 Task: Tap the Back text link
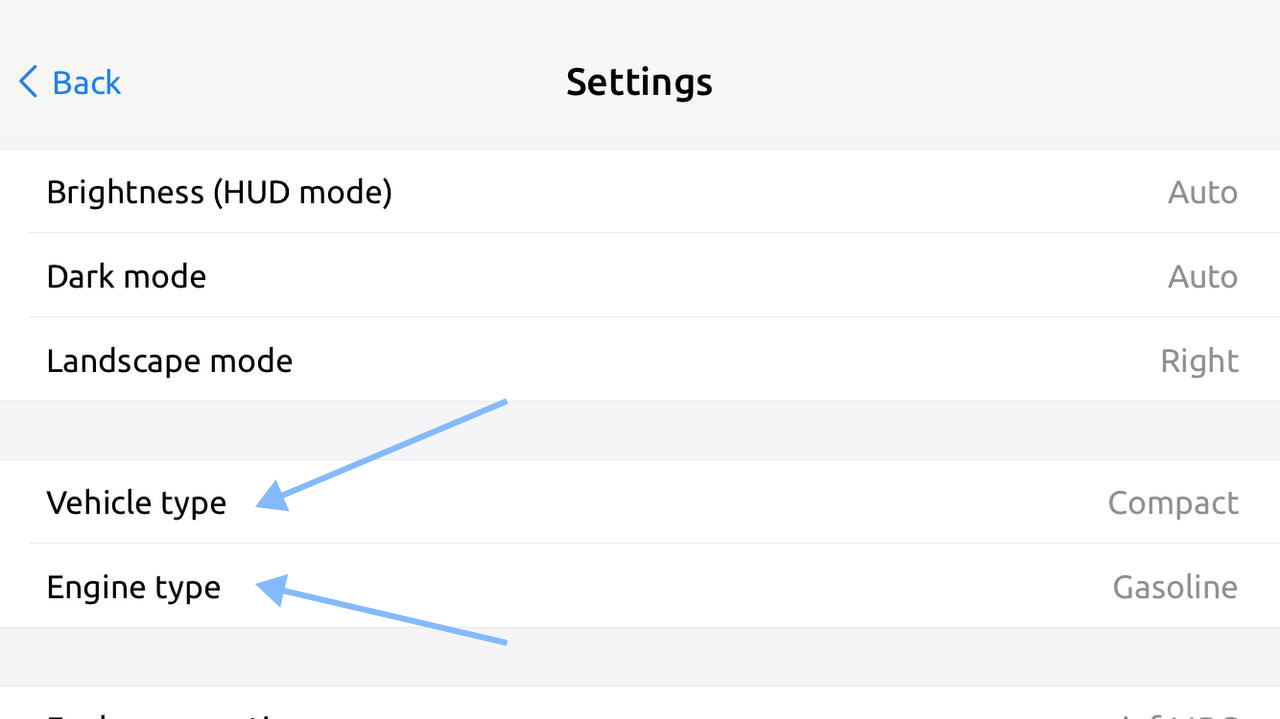tap(86, 82)
